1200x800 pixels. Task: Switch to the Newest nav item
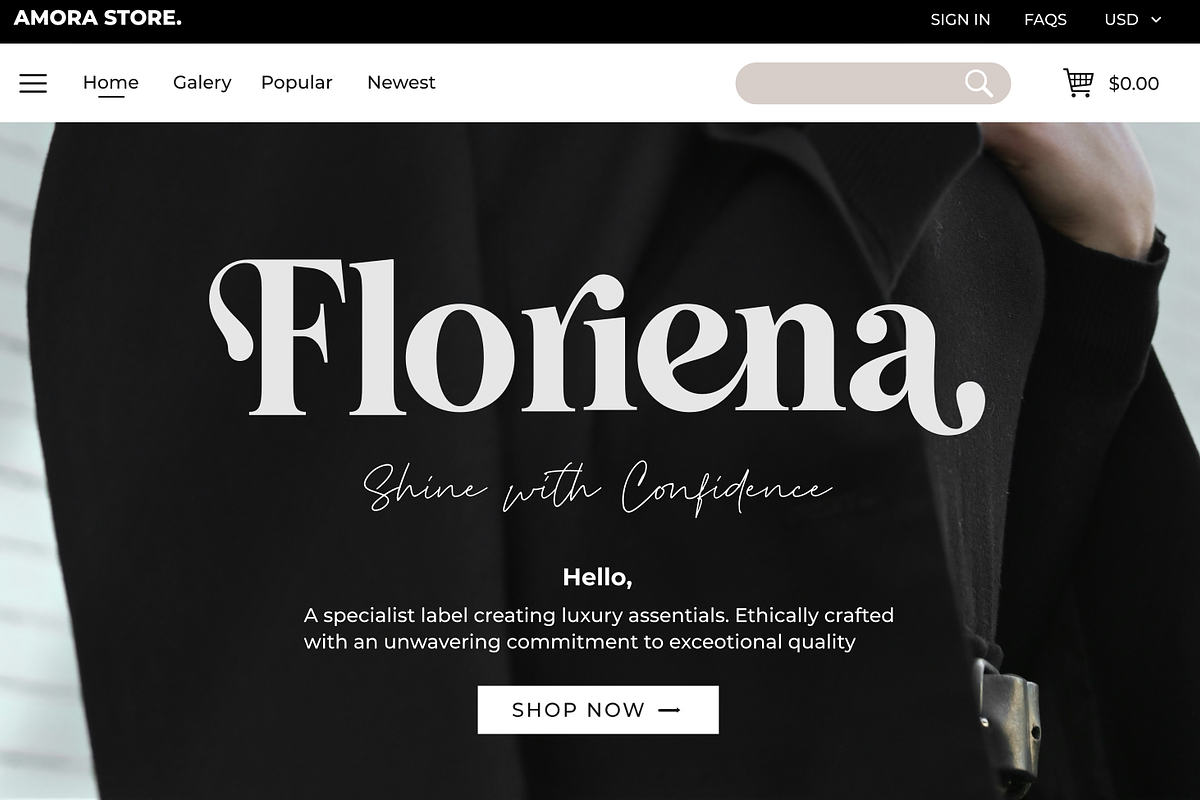(401, 83)
